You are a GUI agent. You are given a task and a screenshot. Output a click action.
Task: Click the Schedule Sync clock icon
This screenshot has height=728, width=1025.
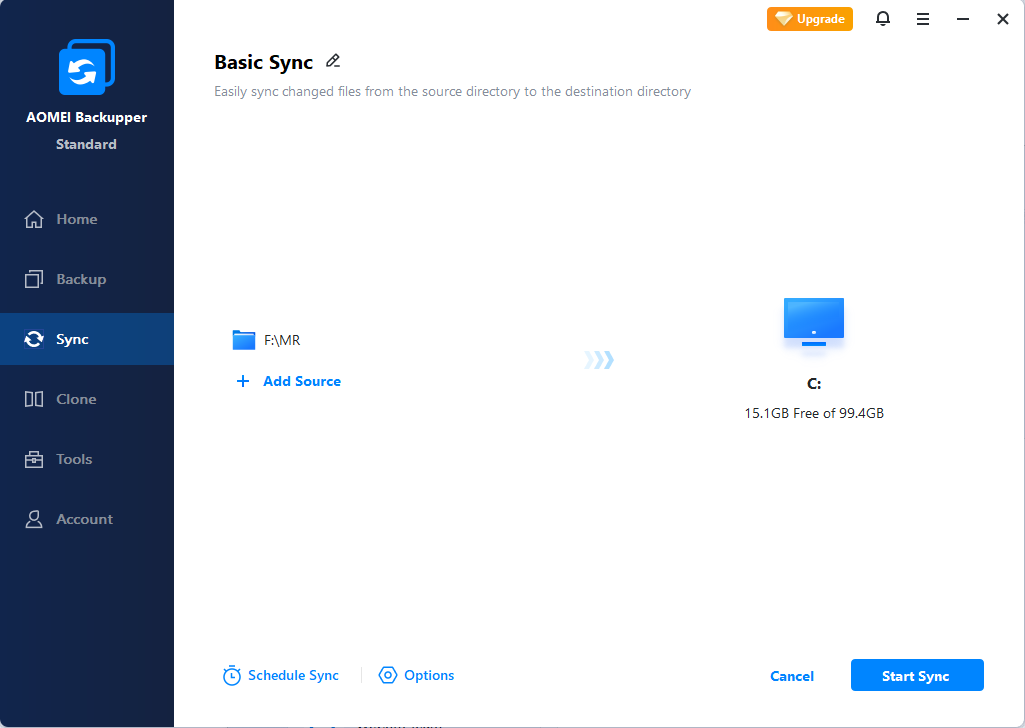(x=231, y=676)
